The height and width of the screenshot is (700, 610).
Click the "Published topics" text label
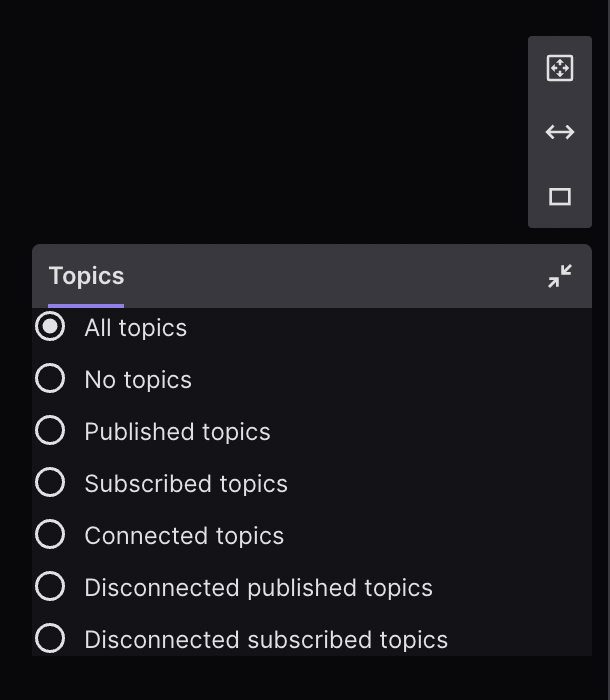click(177, 432)
